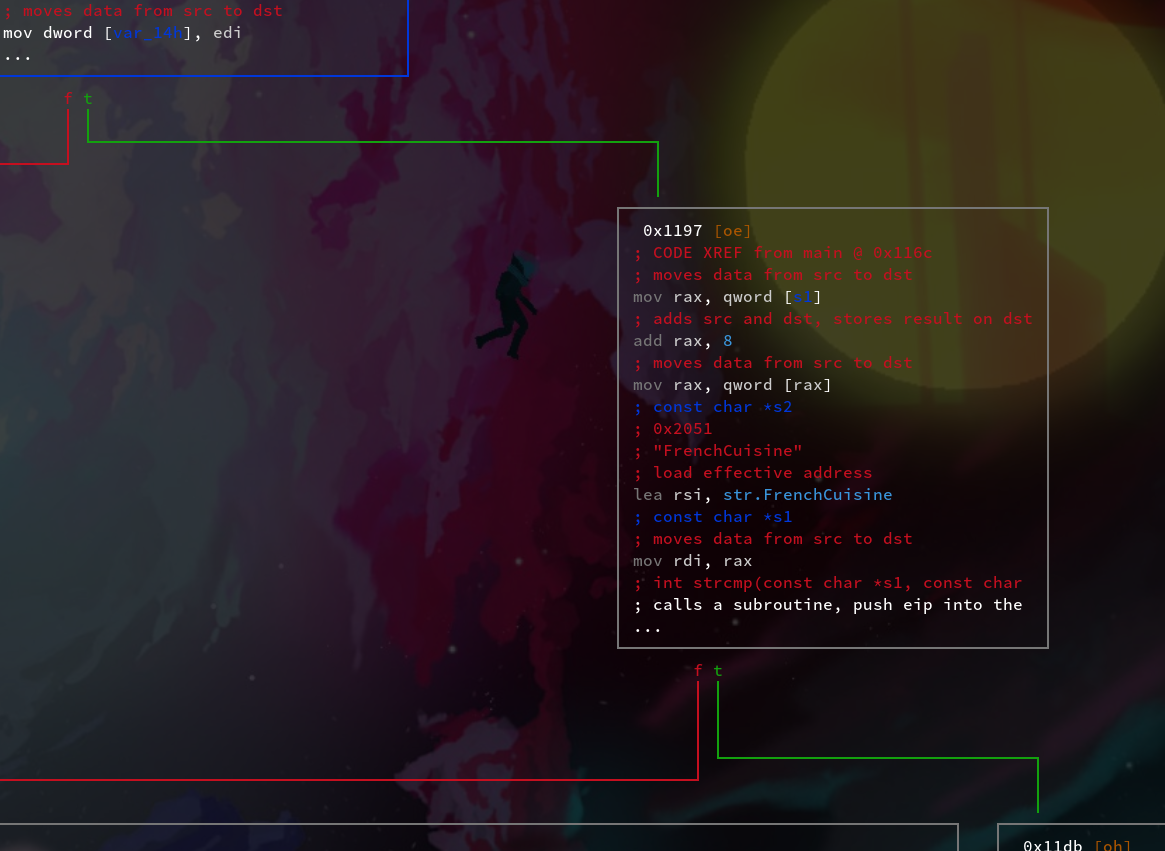Viewport: 1165px width, 851px height.
Task: Click the red f label below 0x1197 node
Action: (698, 671)
